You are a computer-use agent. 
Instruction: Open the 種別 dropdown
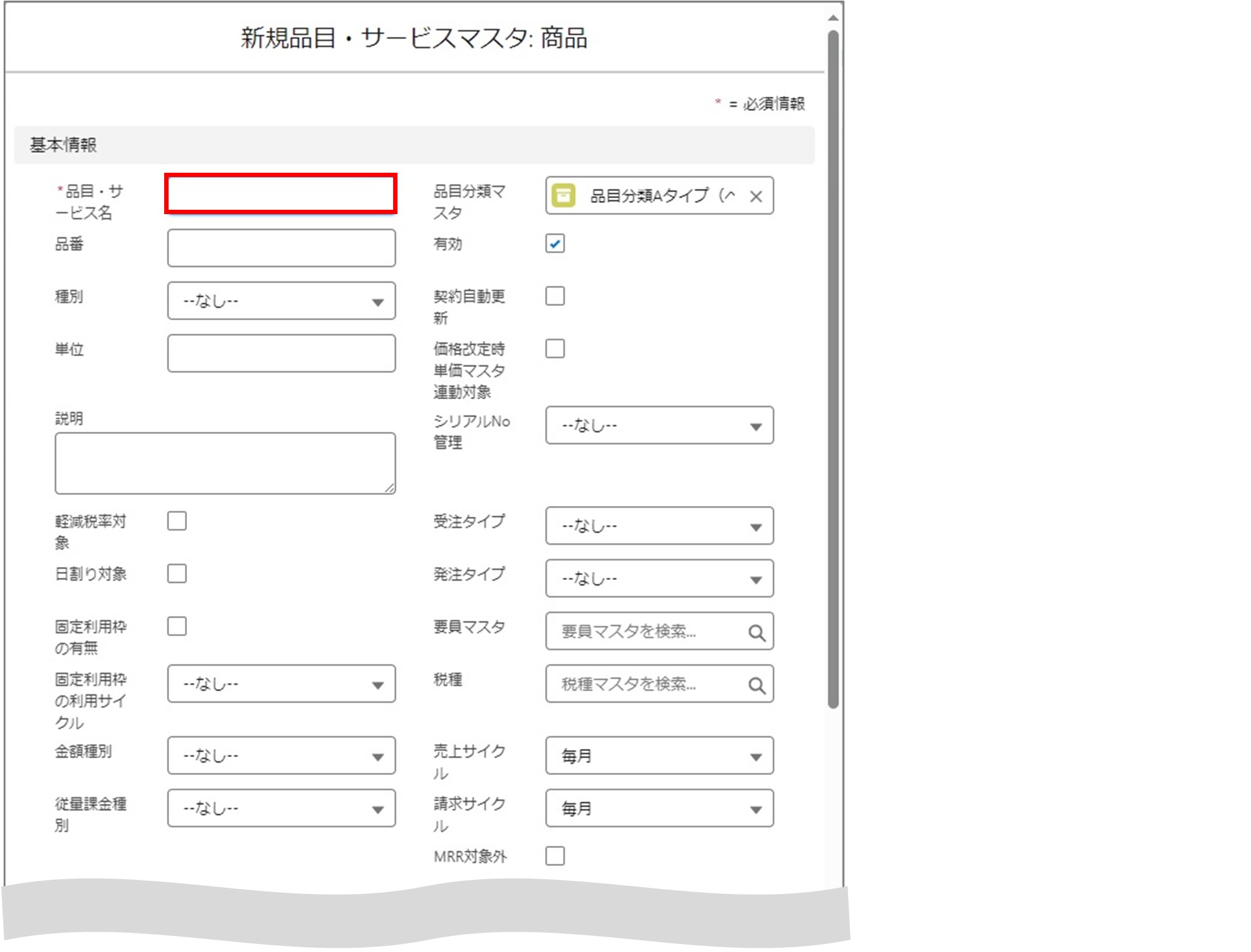(281, 301)
